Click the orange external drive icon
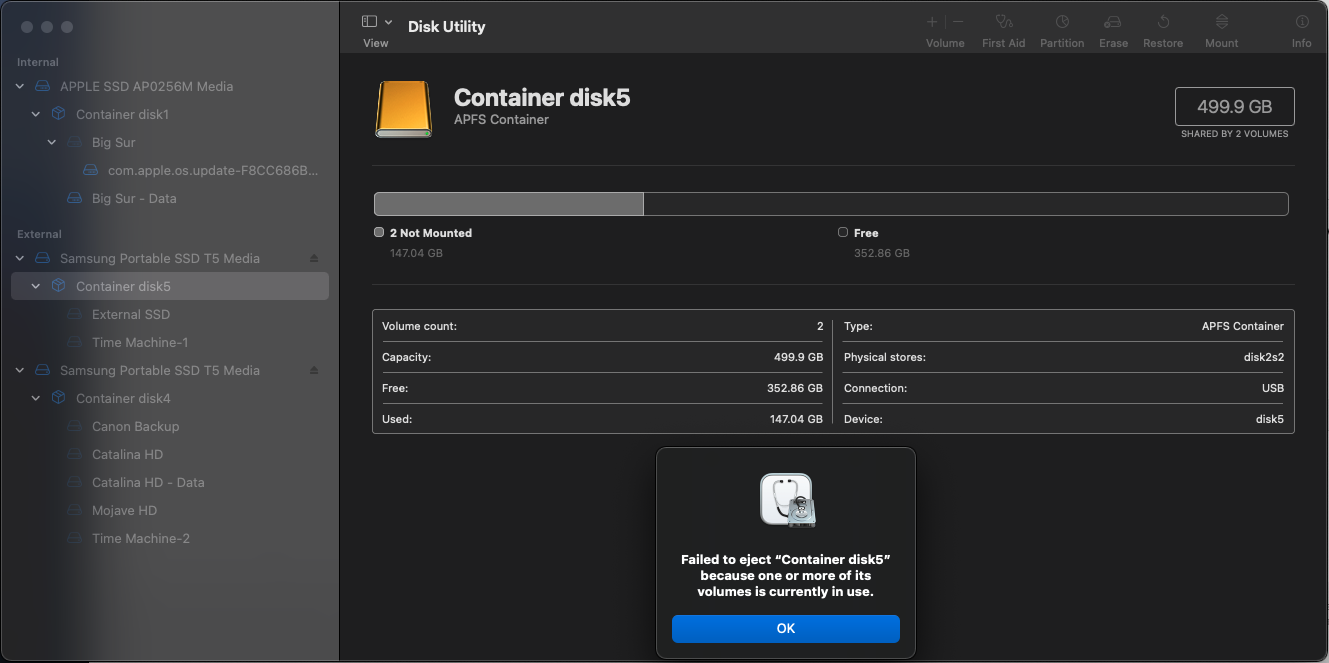The width and height of the screenshot is (1329, 663). click(x=404, y=108)
